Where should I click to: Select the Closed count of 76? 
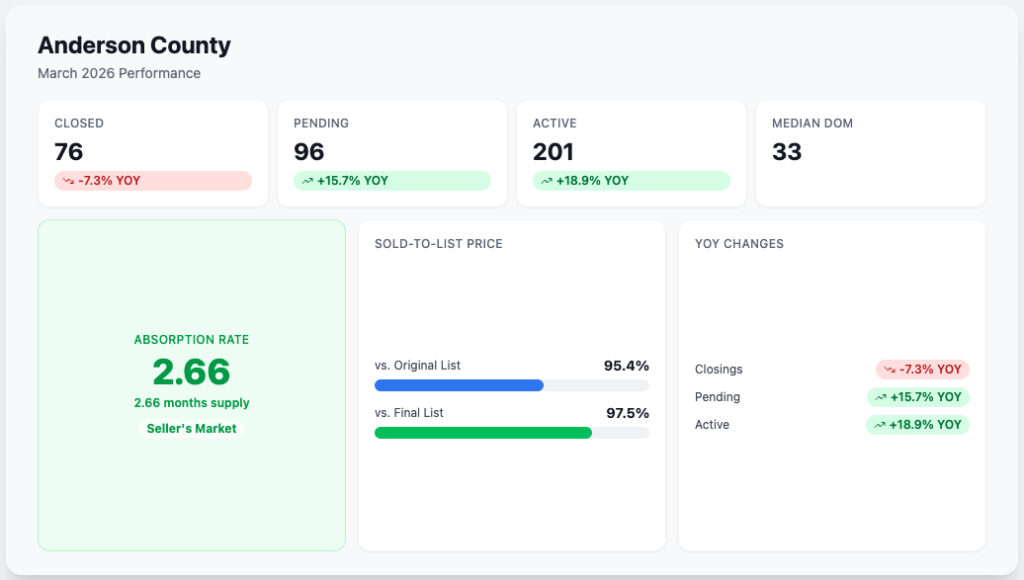pyautogui.click(x=69, y=152)
